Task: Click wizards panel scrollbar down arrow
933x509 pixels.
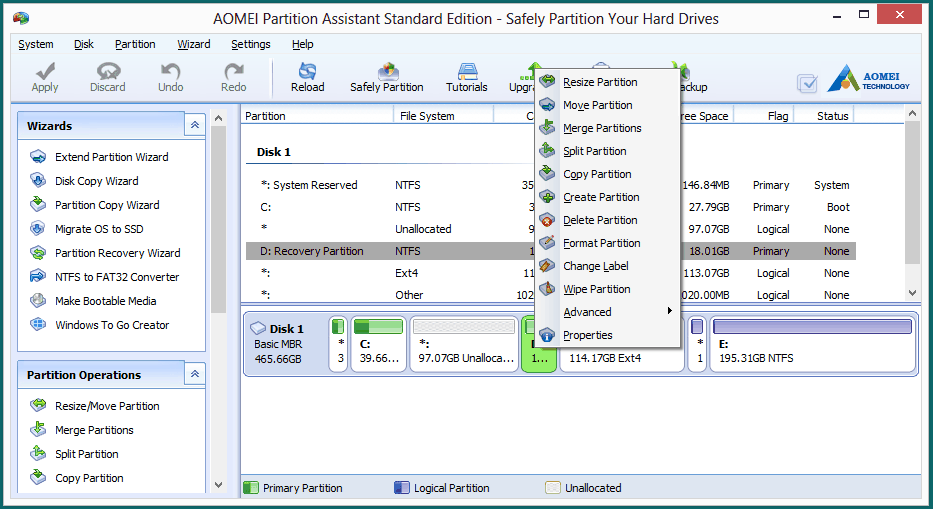Action: coord(218,485)
